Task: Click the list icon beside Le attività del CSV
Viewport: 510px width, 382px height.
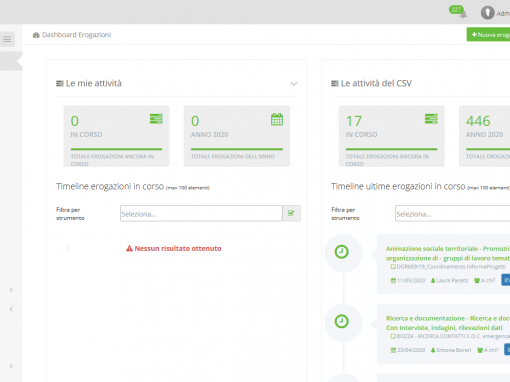Action: click(x=335, y=83)
